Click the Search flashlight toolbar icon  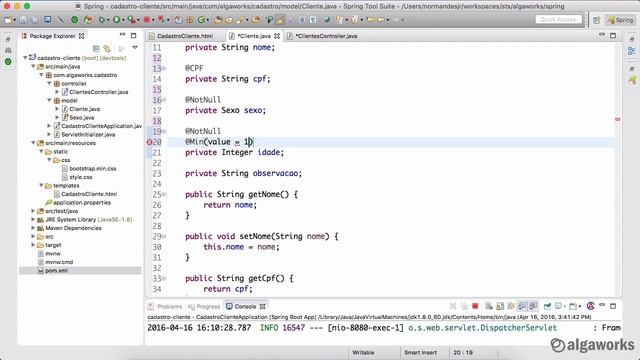pyautogui.click(x=241, y=20)
